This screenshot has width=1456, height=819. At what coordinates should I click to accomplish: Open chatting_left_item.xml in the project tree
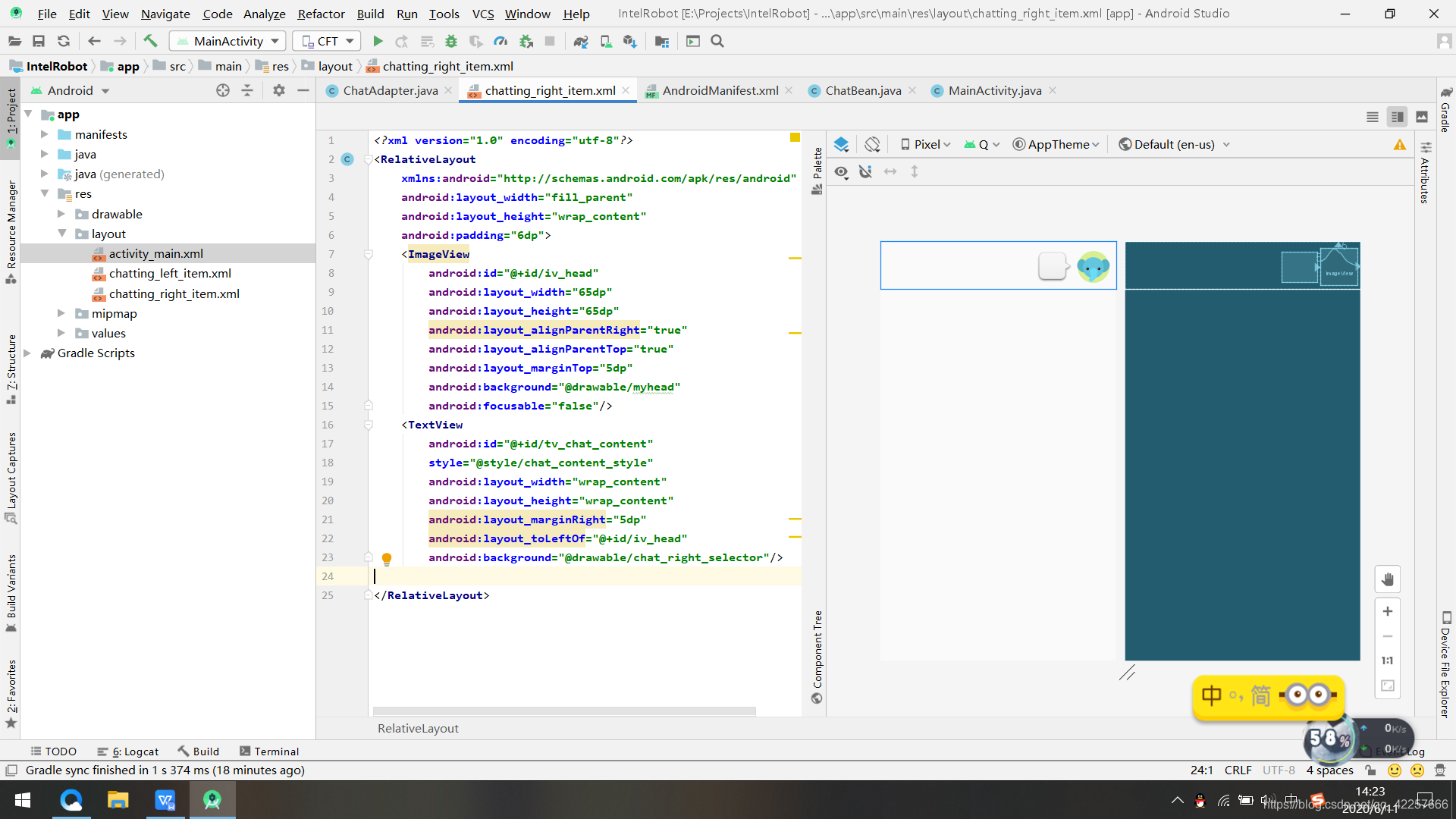(170, 273)
